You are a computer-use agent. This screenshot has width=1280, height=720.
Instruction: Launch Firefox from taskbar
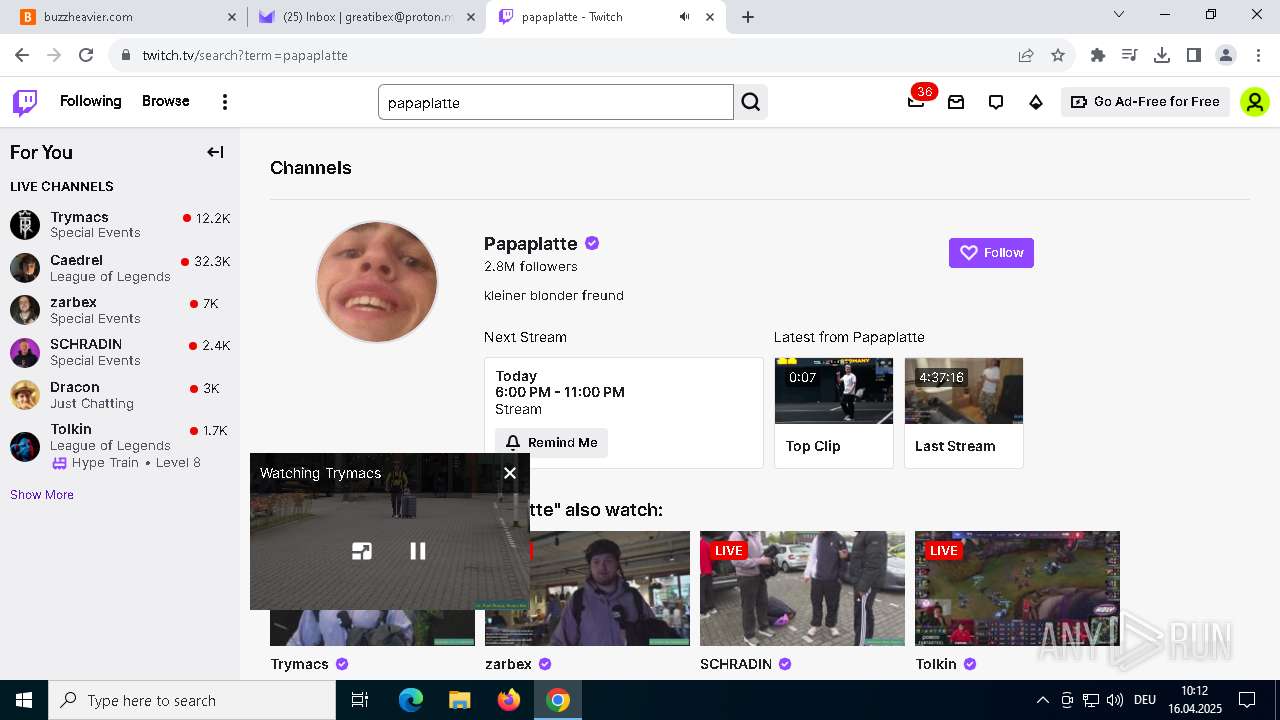pos(509,700)
